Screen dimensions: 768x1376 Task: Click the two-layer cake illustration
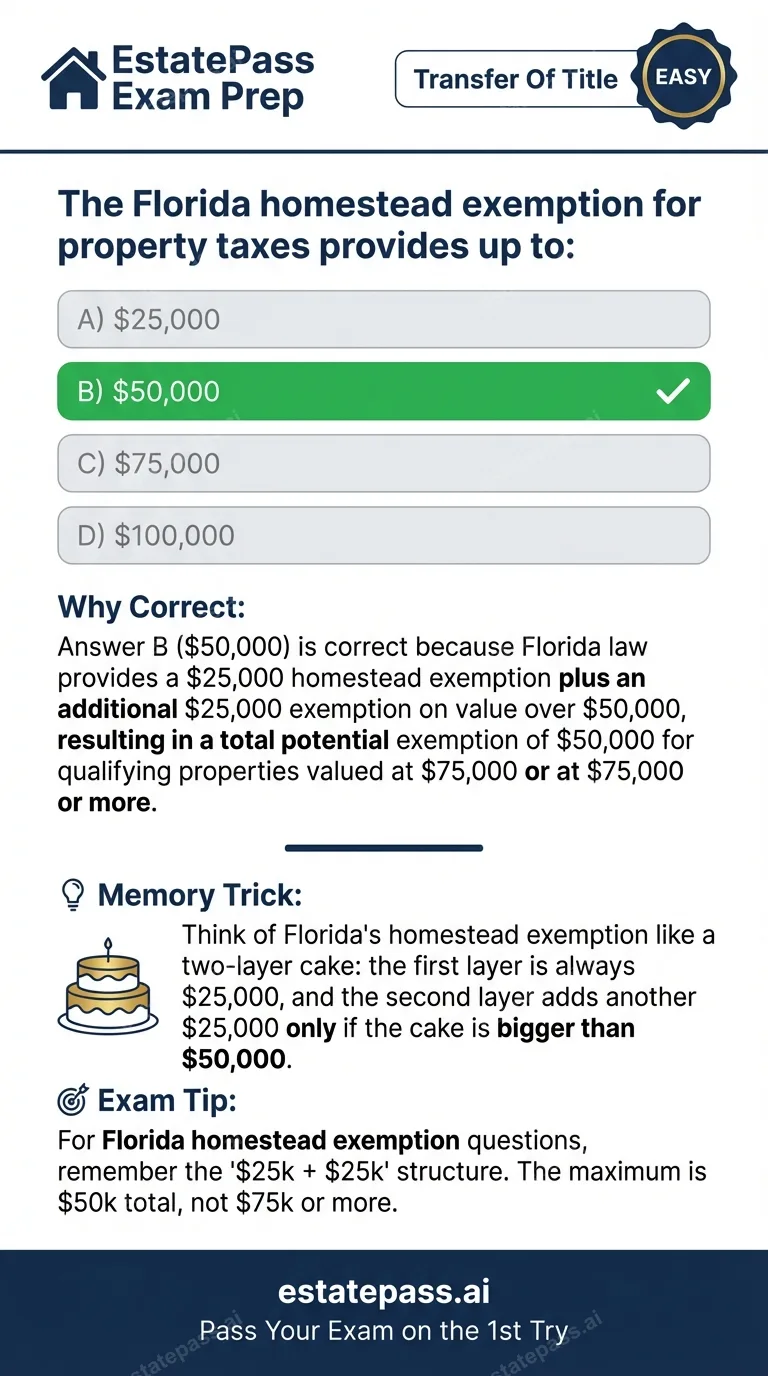109,990
